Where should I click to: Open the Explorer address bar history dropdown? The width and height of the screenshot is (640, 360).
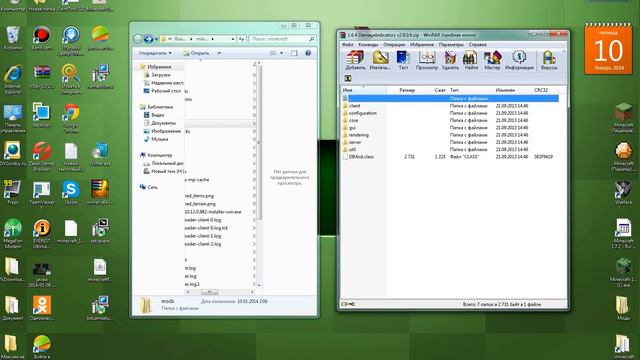click(233, 39)
